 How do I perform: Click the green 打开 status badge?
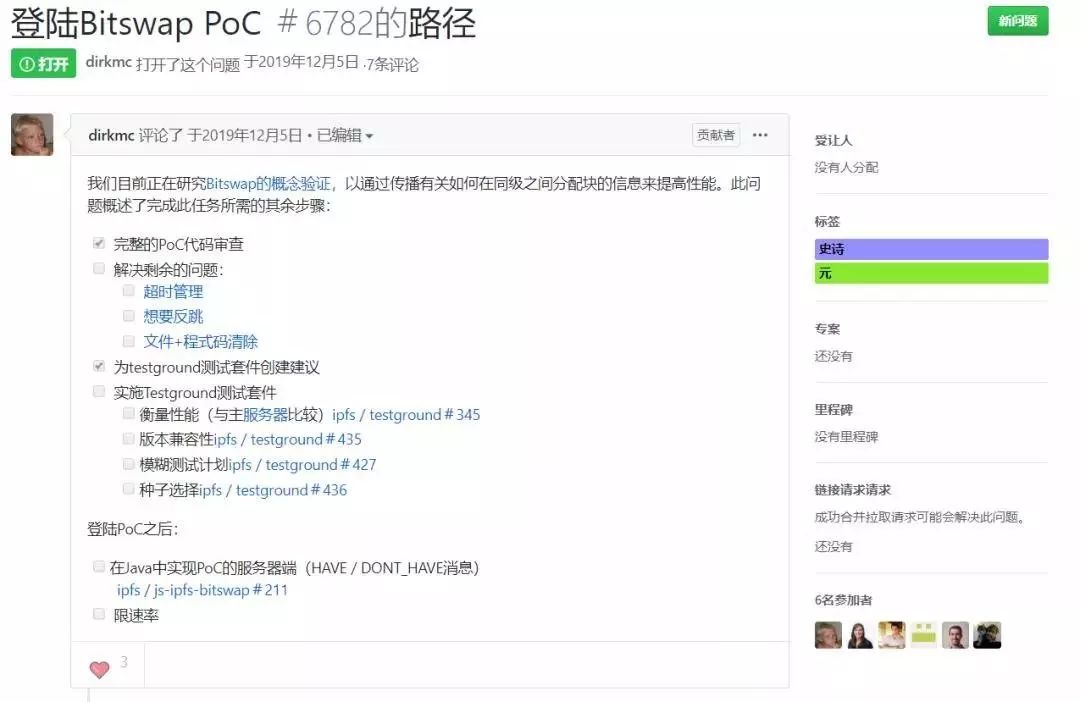pyautogui.click(x=43, y=64)
